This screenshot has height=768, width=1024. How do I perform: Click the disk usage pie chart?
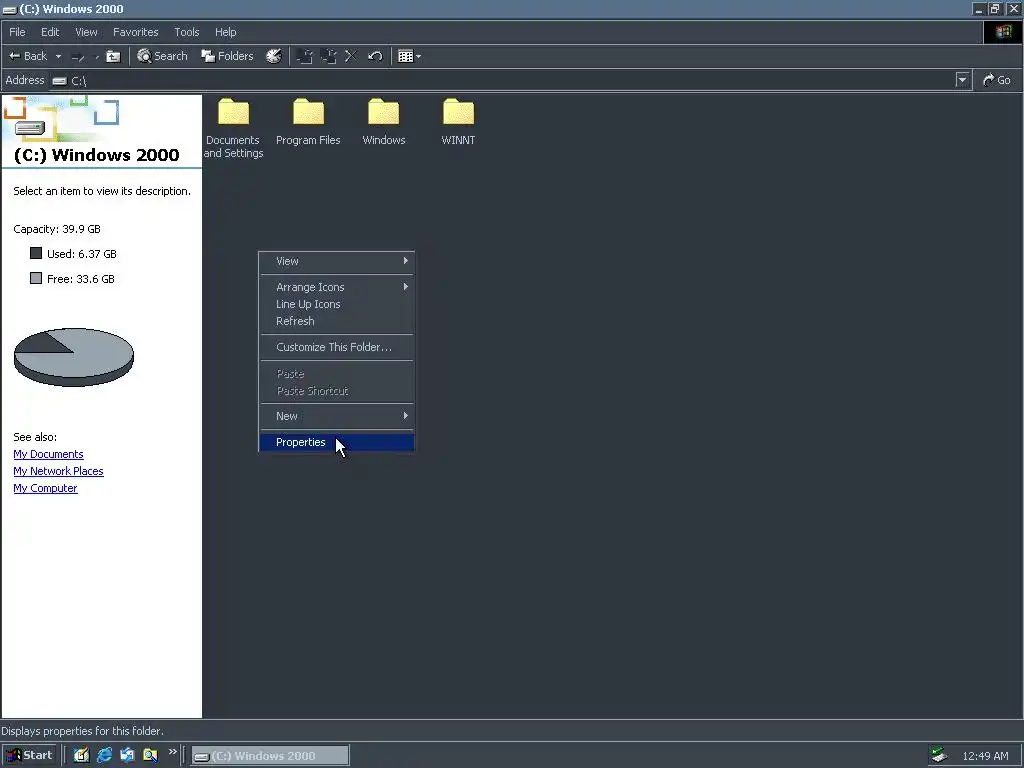point(74,357)
